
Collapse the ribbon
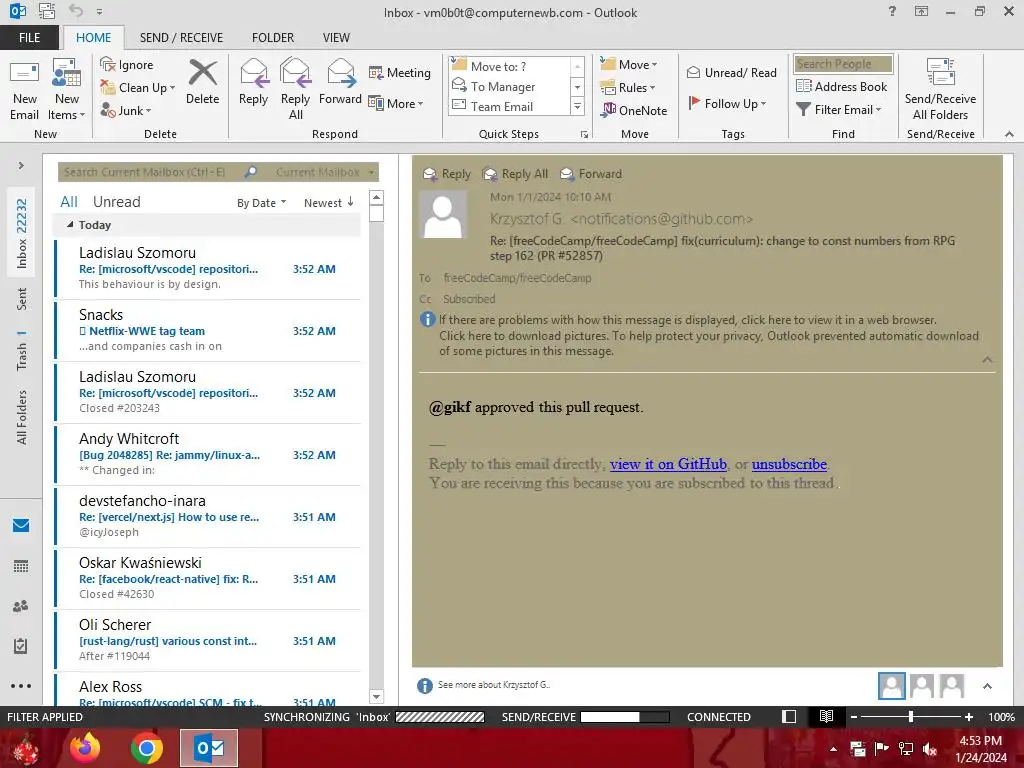click(1009, 135)
